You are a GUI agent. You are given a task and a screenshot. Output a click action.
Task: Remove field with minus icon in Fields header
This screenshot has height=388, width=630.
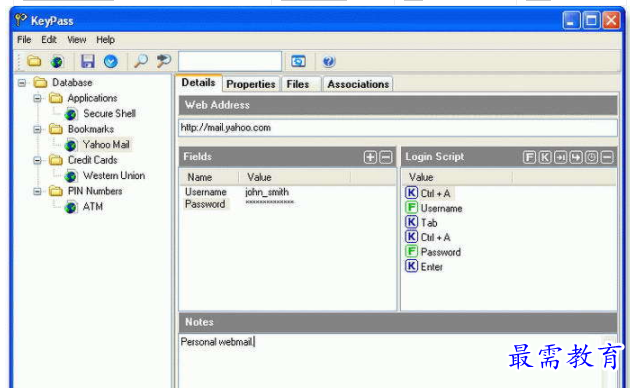tap(386, 157)
